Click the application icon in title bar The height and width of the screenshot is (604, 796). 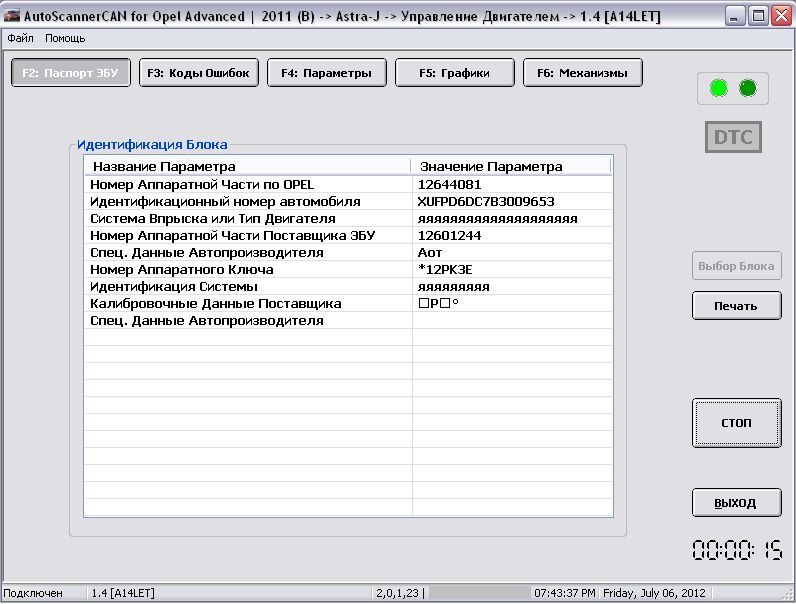point(11,16)
